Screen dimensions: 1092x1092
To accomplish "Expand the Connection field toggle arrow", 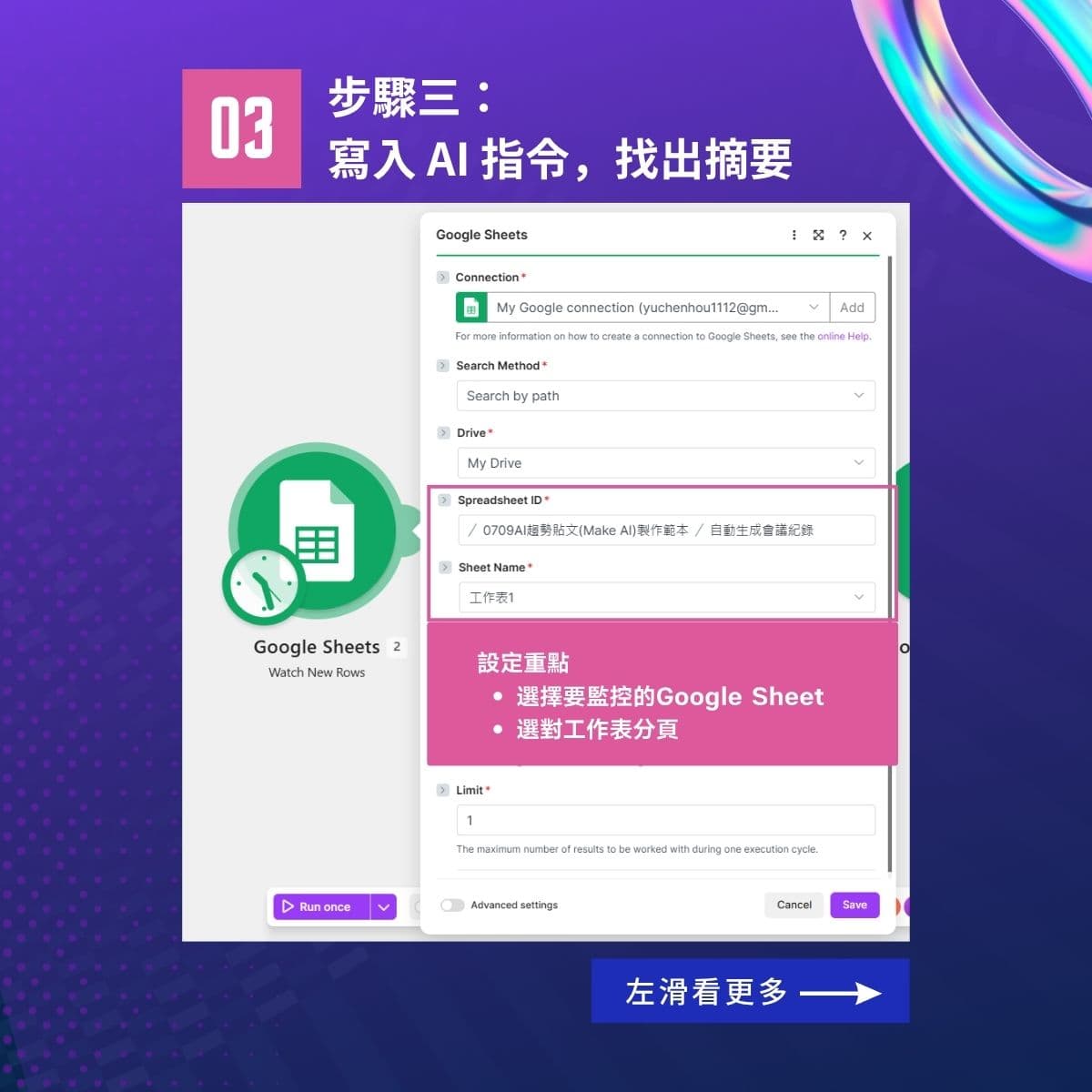I will (443, 278).
